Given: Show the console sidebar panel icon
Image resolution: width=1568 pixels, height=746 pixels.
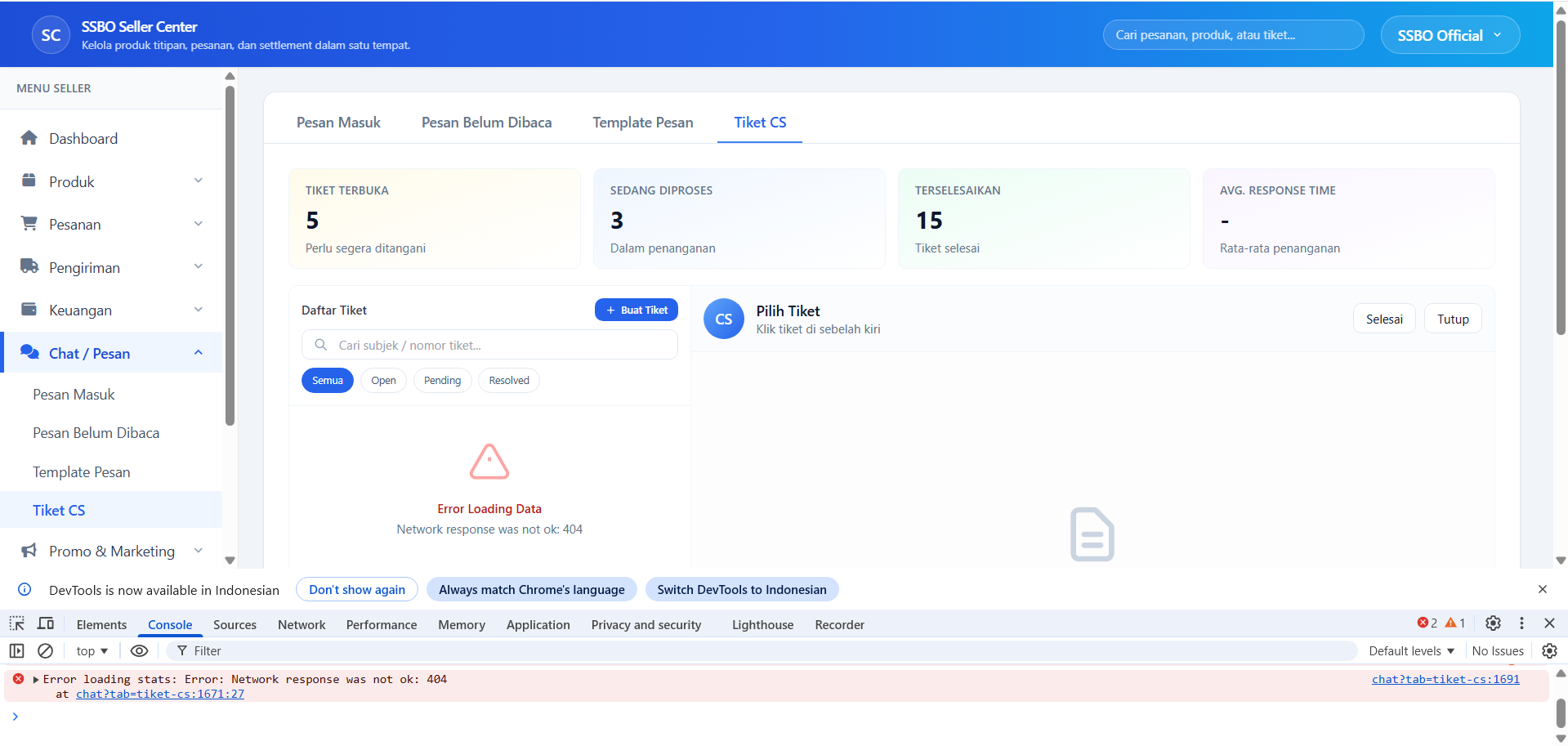Looking at the screenshot, I should [x=17, y=650].
